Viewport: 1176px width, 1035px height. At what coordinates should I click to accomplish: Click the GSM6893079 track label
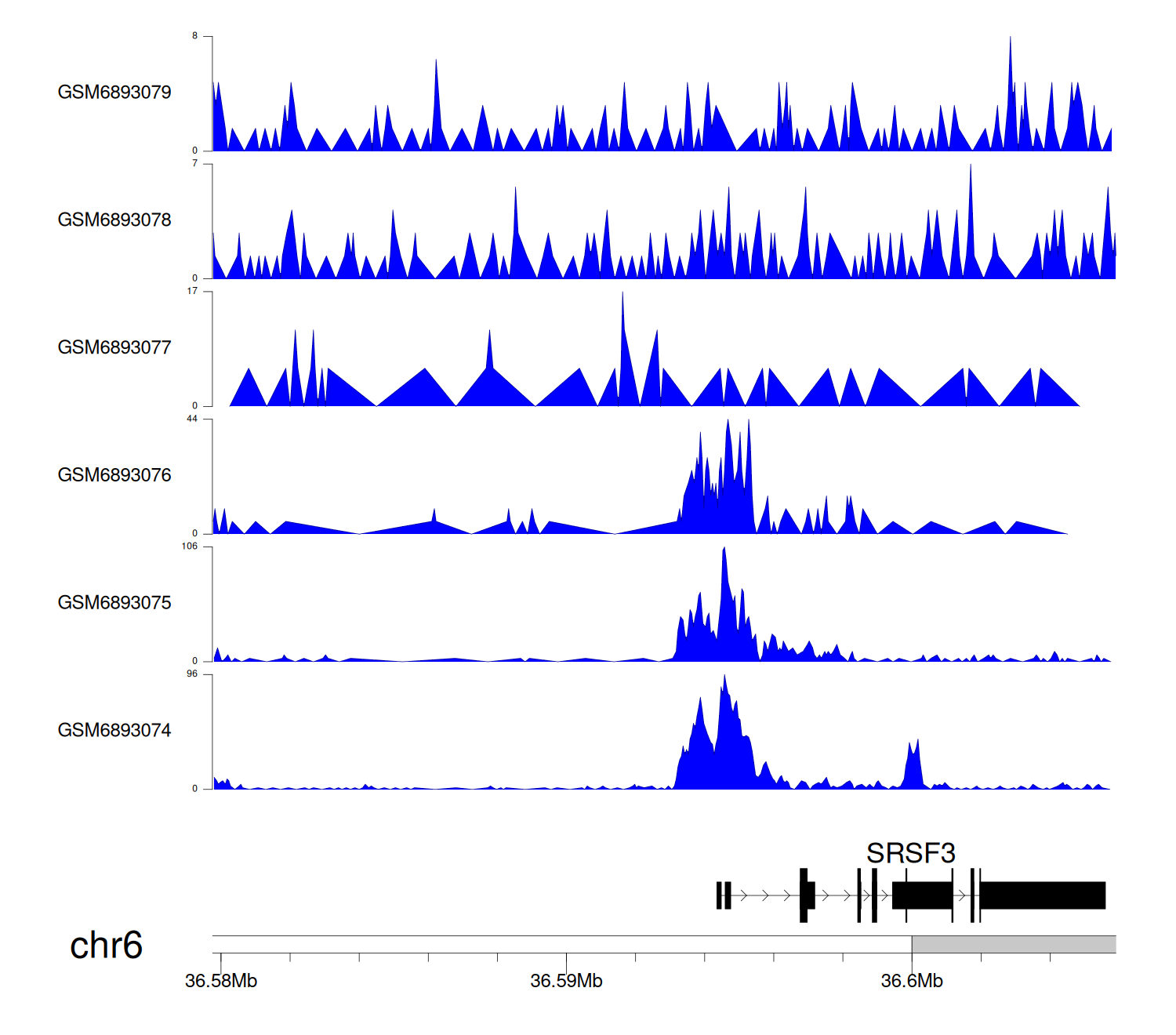pyautogui.click(x=114, y=93)
